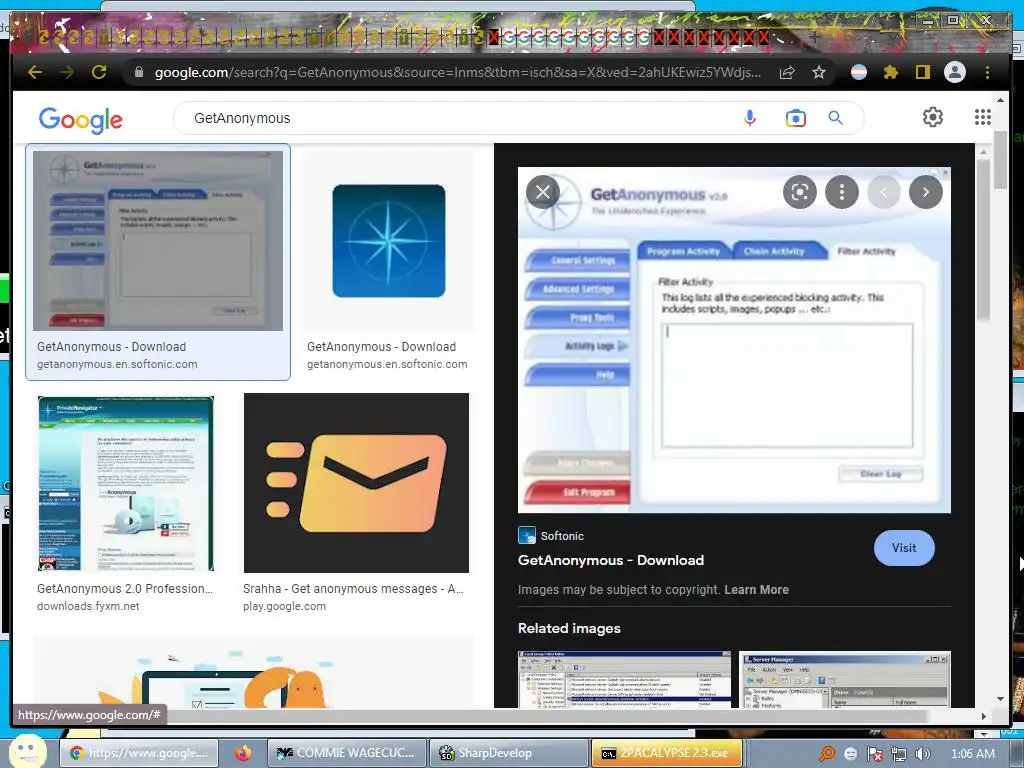
Task: Open the Chrome profile avatar
Action: (x=955, y=72)
